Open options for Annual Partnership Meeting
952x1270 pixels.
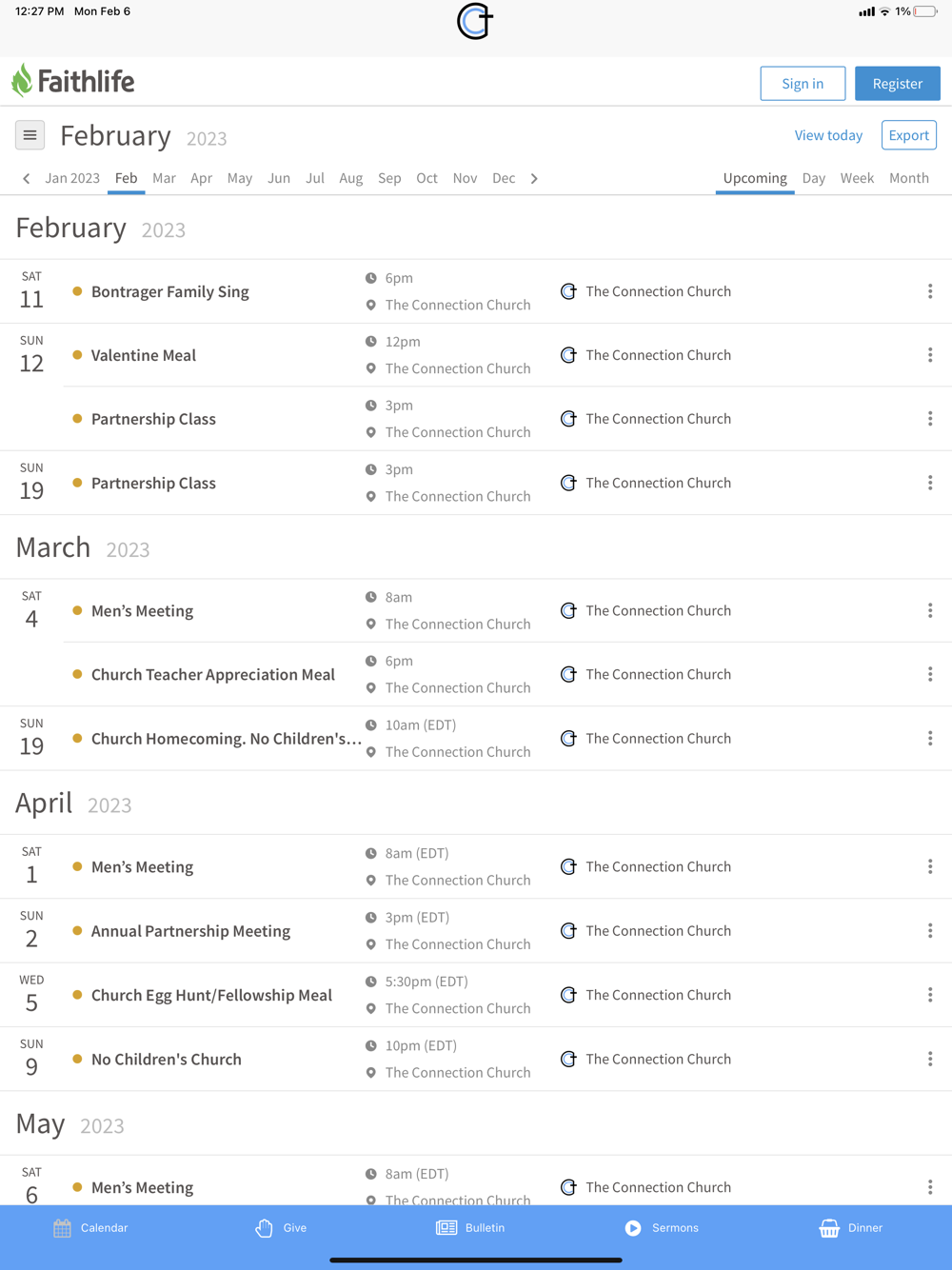point(930,931)
